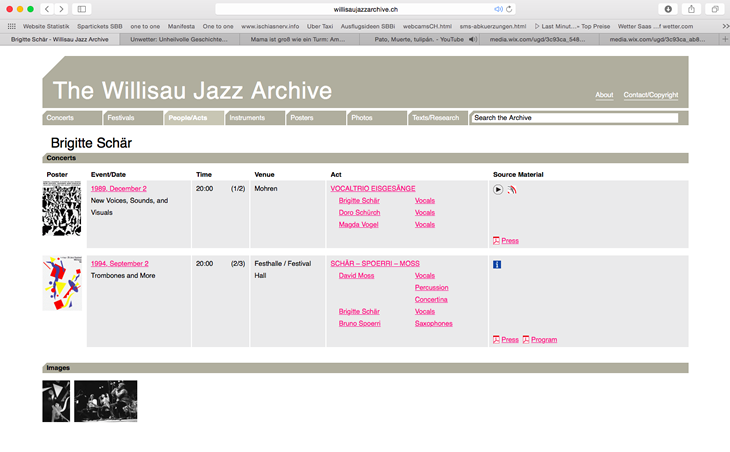Show all tabs overview button
This screenshot has height=452, width=730.
point(715,9)
